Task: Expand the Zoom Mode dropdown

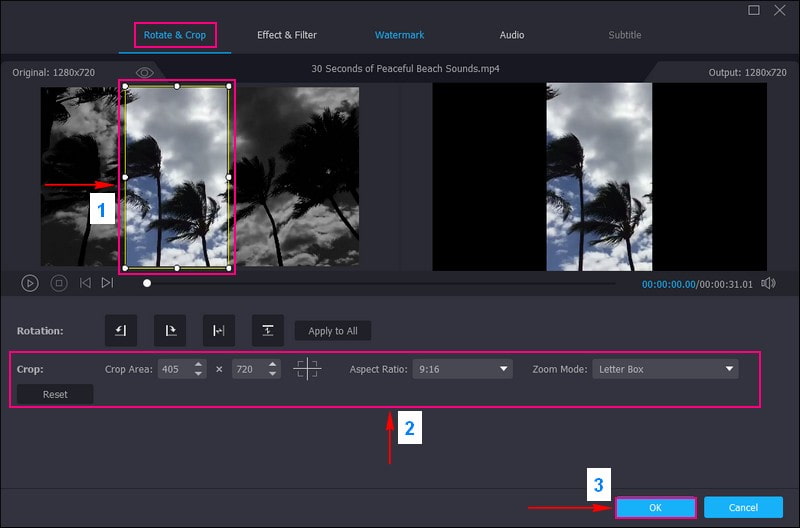Action: (x=665, y=369)
